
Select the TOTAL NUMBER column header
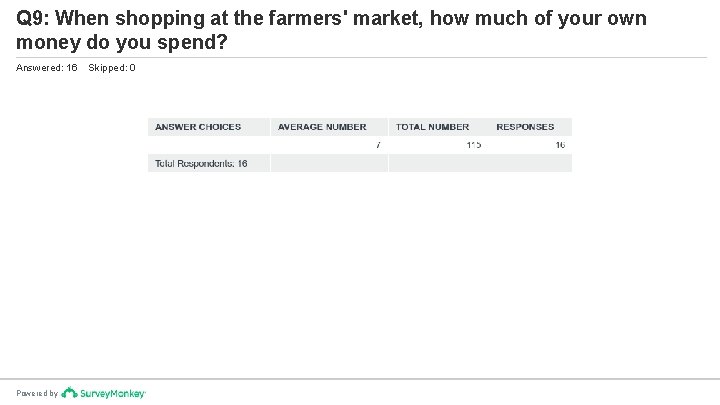point(432,127)
